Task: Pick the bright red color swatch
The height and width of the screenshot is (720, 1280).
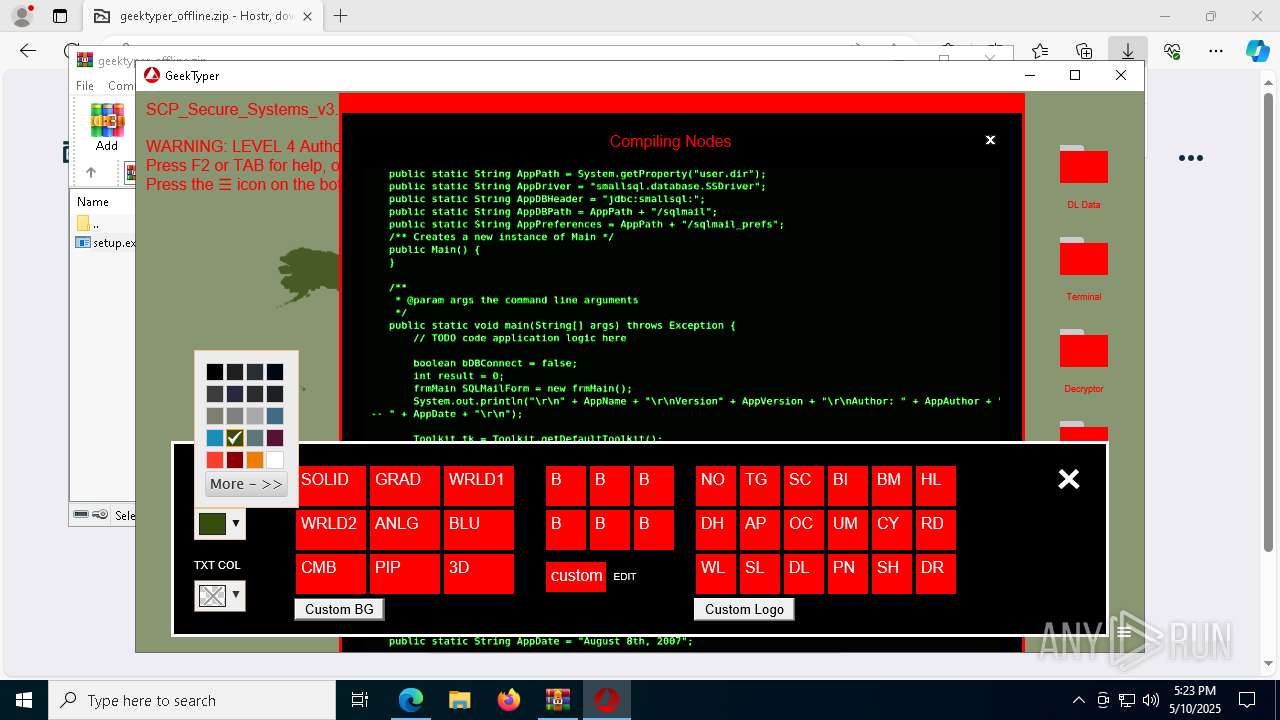Action: [x=215, y=460]
